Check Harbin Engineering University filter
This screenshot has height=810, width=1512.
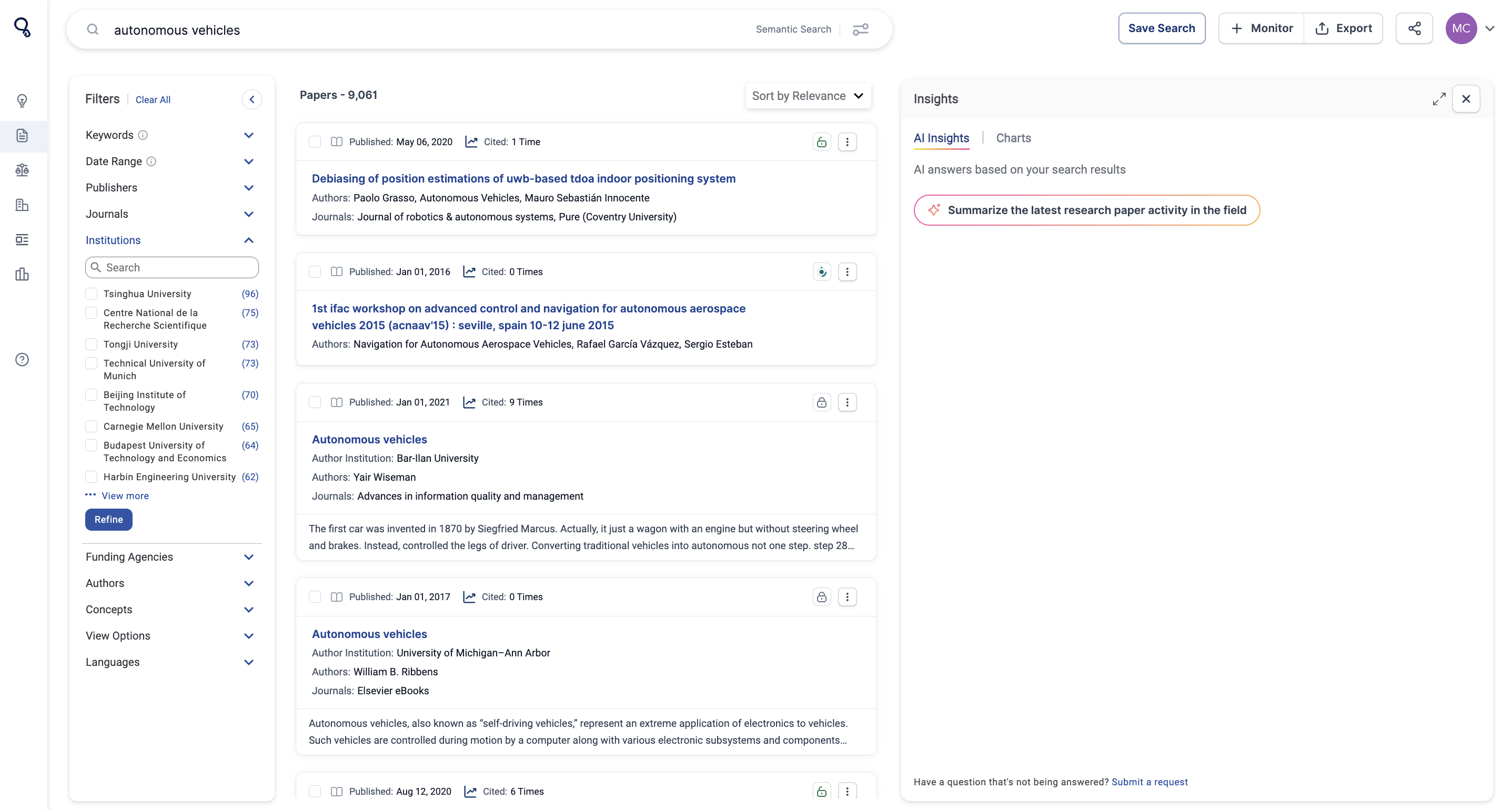91,477
